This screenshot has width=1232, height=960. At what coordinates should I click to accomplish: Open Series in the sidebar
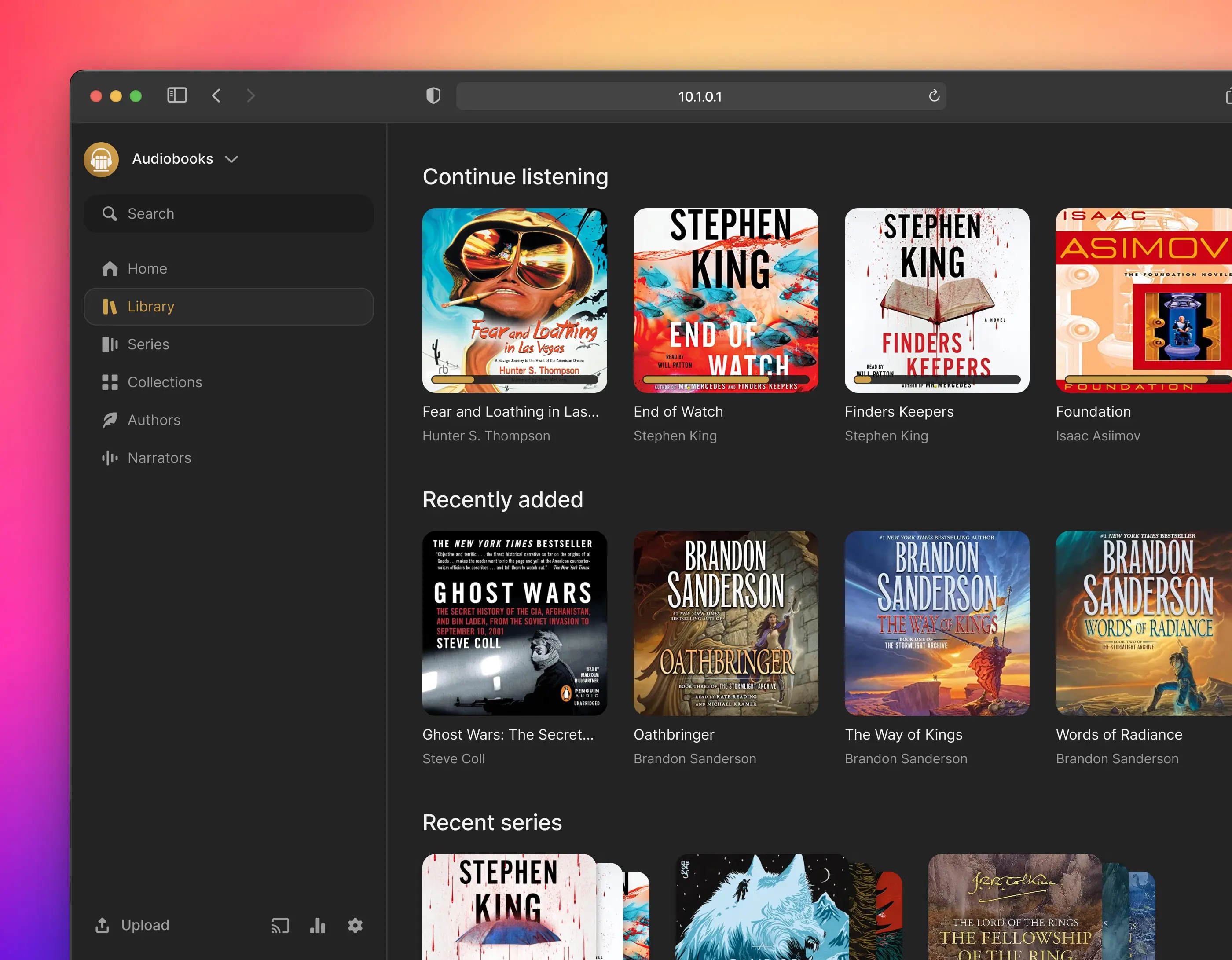click(x=228, y=344)
